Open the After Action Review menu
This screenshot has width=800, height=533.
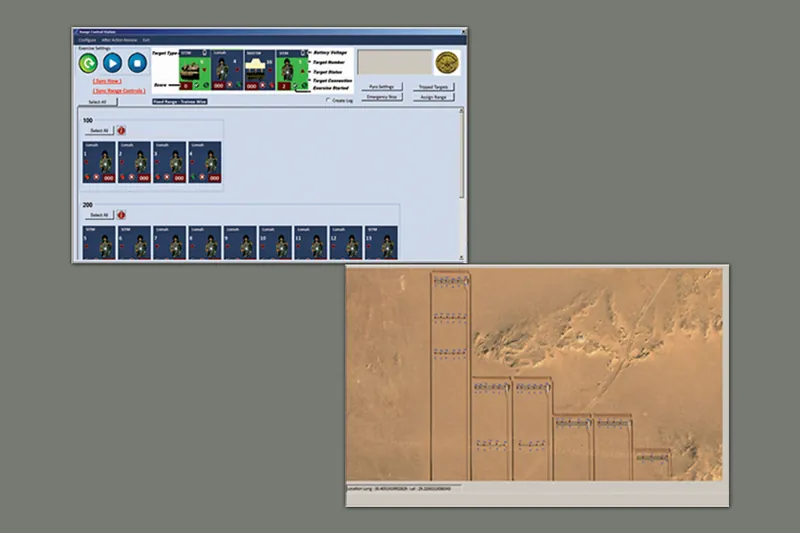(119, 40)
